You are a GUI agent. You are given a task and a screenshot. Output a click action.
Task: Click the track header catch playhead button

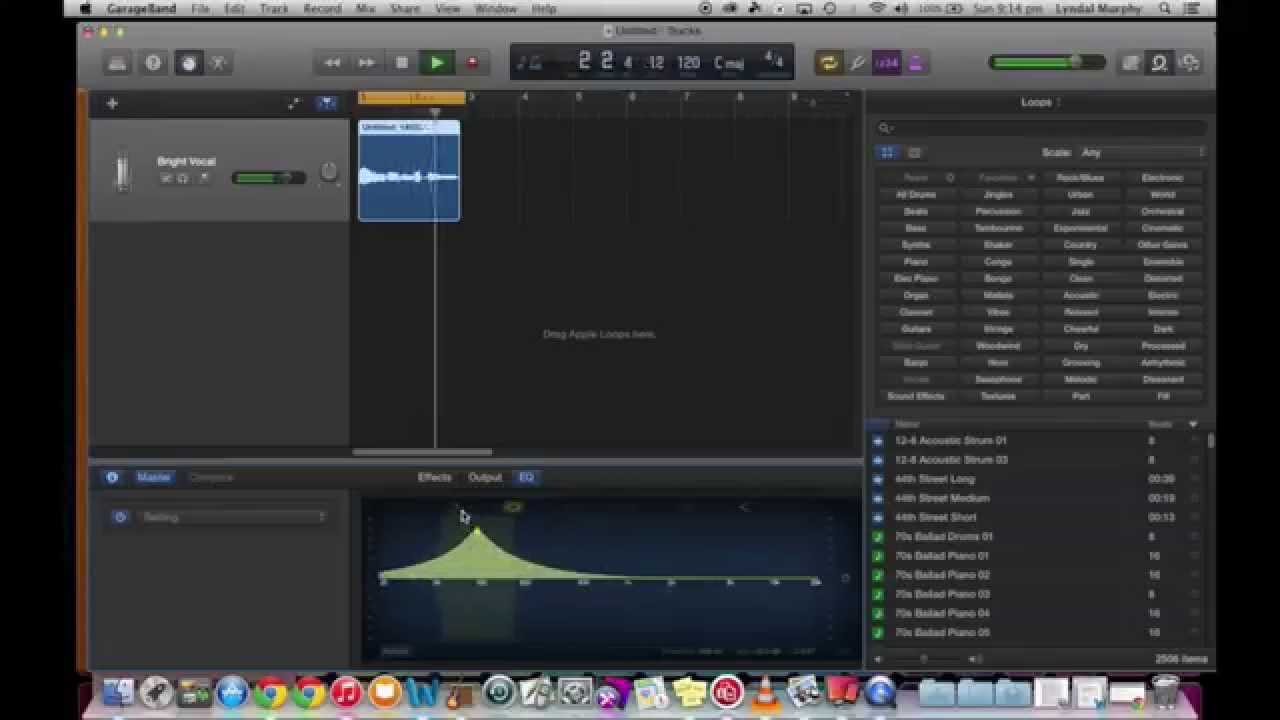click(326, 103)
